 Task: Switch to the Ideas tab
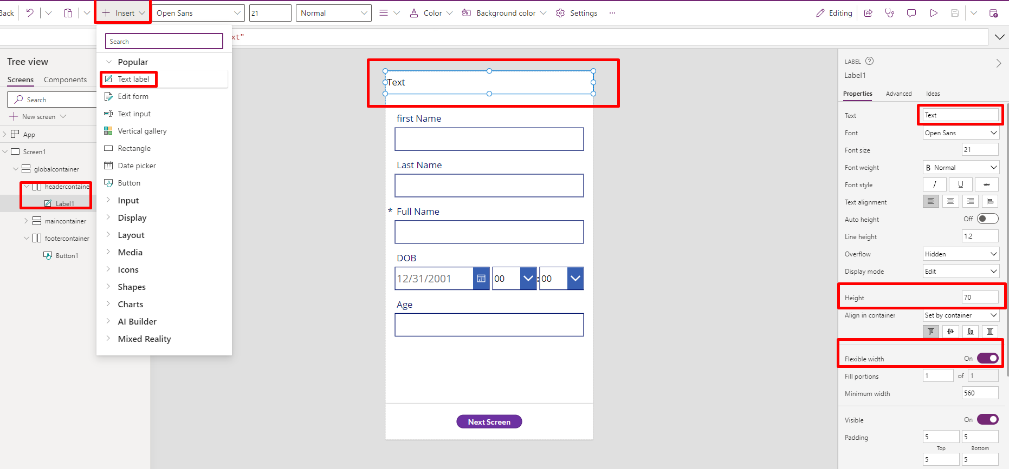[x=933, y=93]
